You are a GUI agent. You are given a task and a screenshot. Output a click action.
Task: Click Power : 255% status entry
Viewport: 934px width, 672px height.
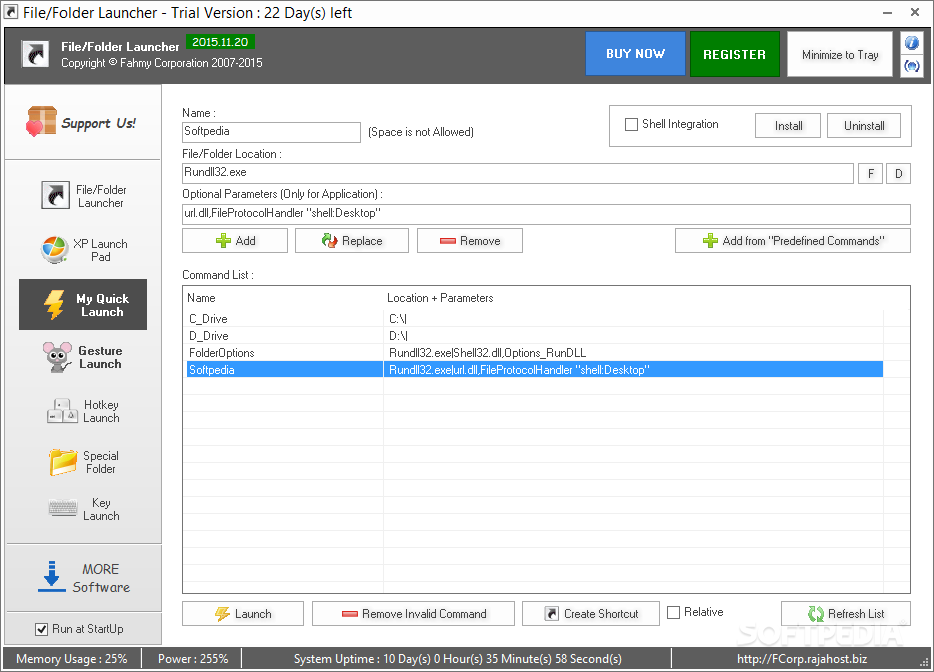tap(192, 659)
